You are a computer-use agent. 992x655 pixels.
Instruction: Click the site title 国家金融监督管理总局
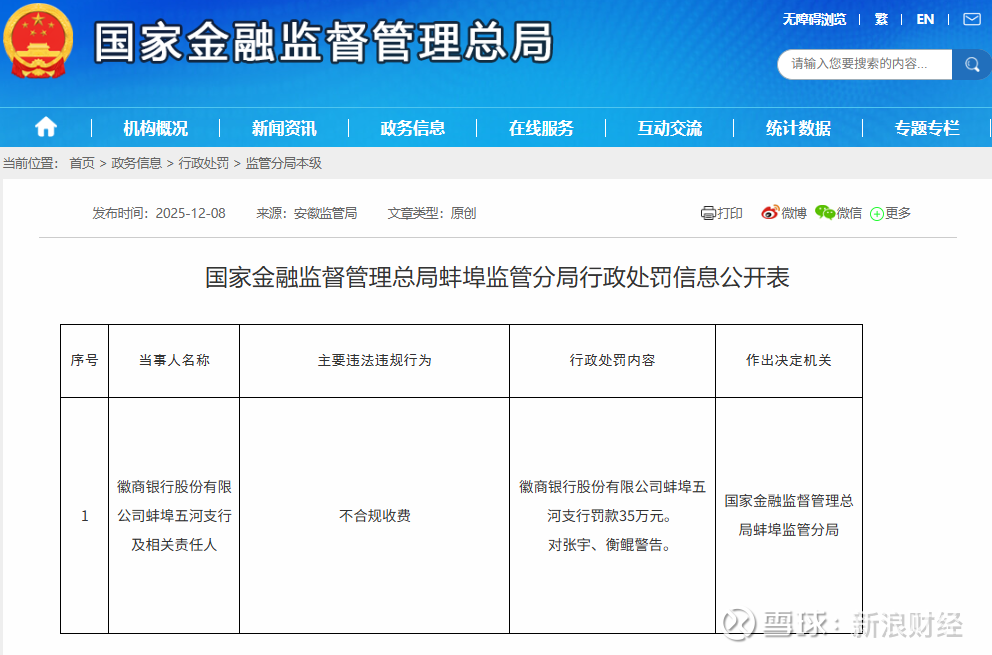pos(324,42)
